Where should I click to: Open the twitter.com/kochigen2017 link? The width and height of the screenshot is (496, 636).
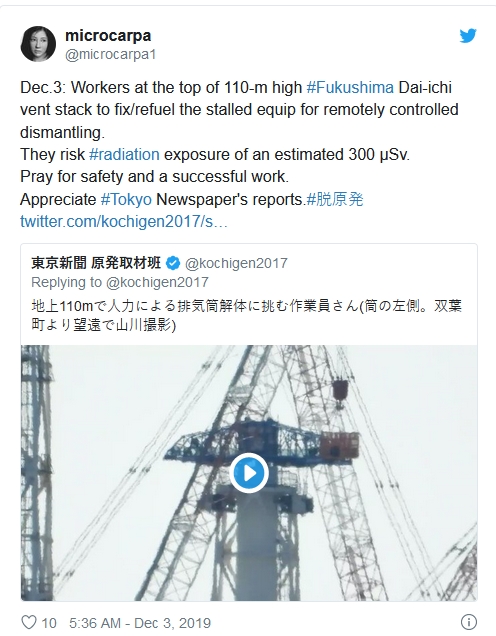coord(124,222)
